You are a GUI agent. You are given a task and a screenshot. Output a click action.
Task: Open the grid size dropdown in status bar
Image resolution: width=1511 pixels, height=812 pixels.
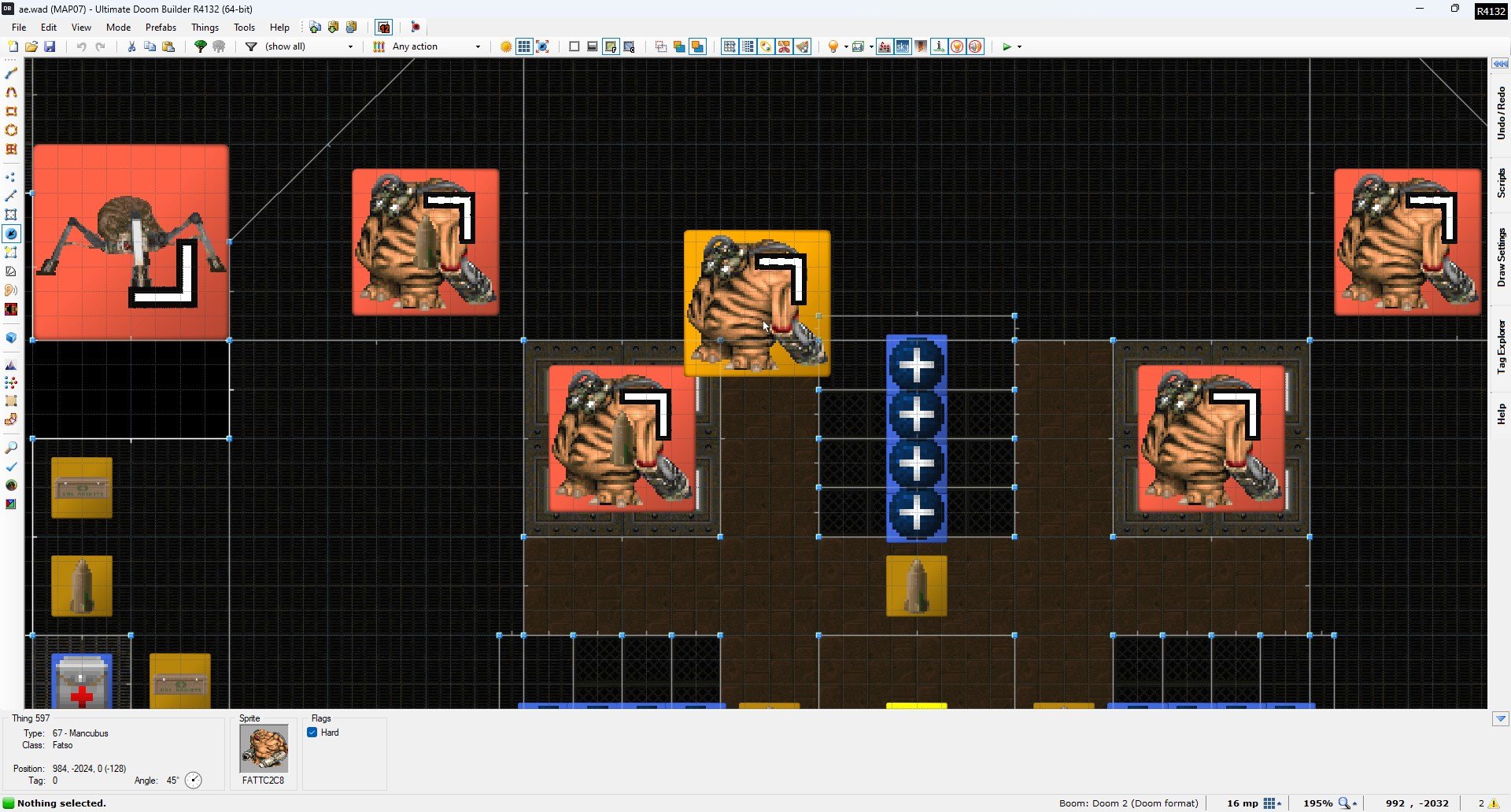click(1273, 803)
